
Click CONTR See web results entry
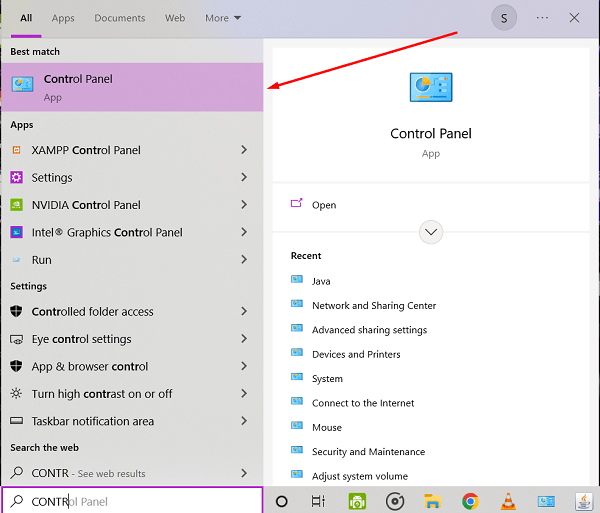tap(88, 473)
